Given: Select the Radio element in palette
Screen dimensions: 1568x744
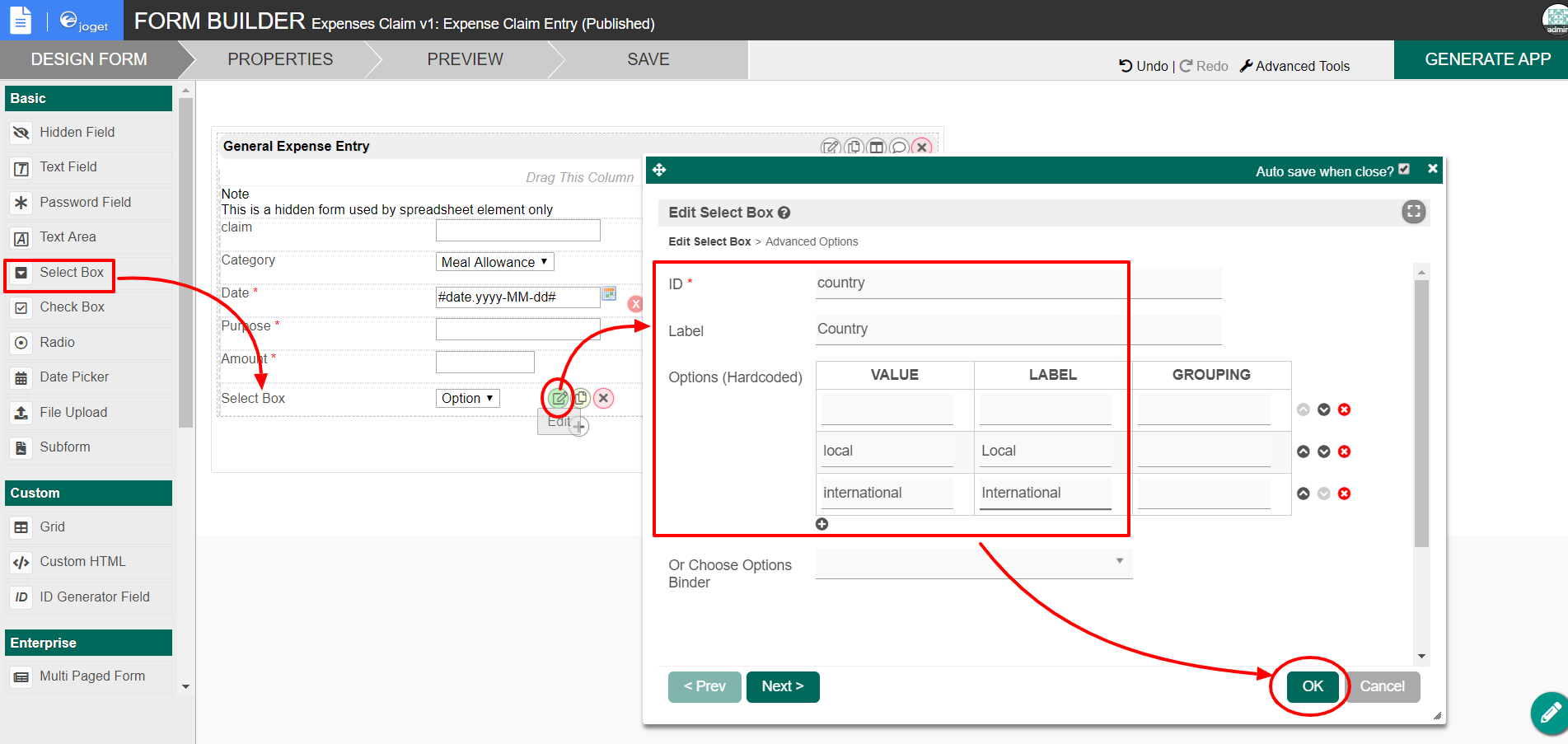Looking at the screenshot, I should click(57, 343).
